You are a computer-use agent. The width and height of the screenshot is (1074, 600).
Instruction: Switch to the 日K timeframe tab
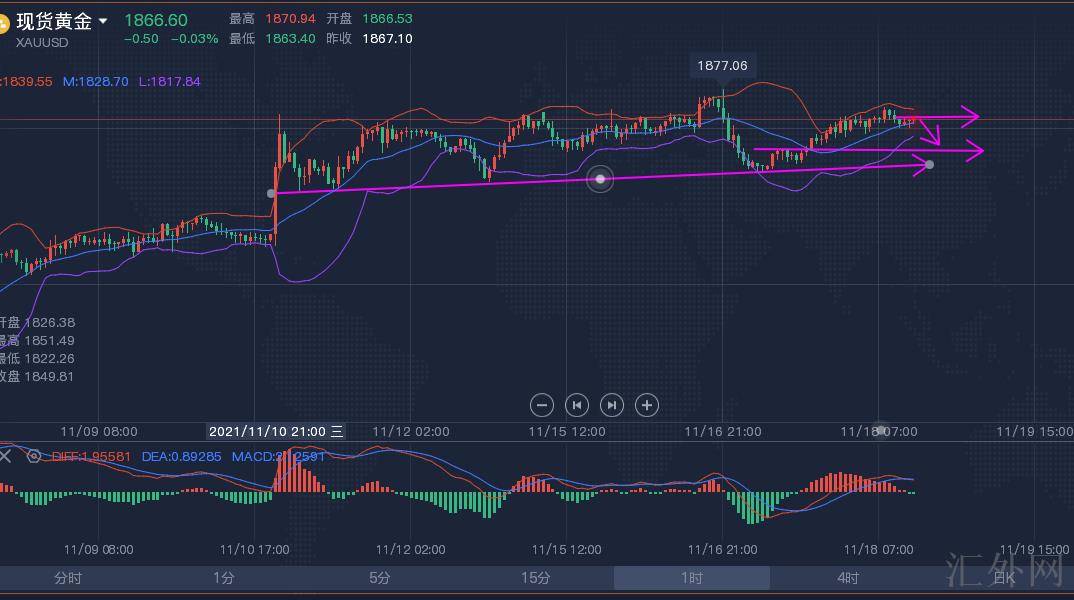(x=1003, y=578)
